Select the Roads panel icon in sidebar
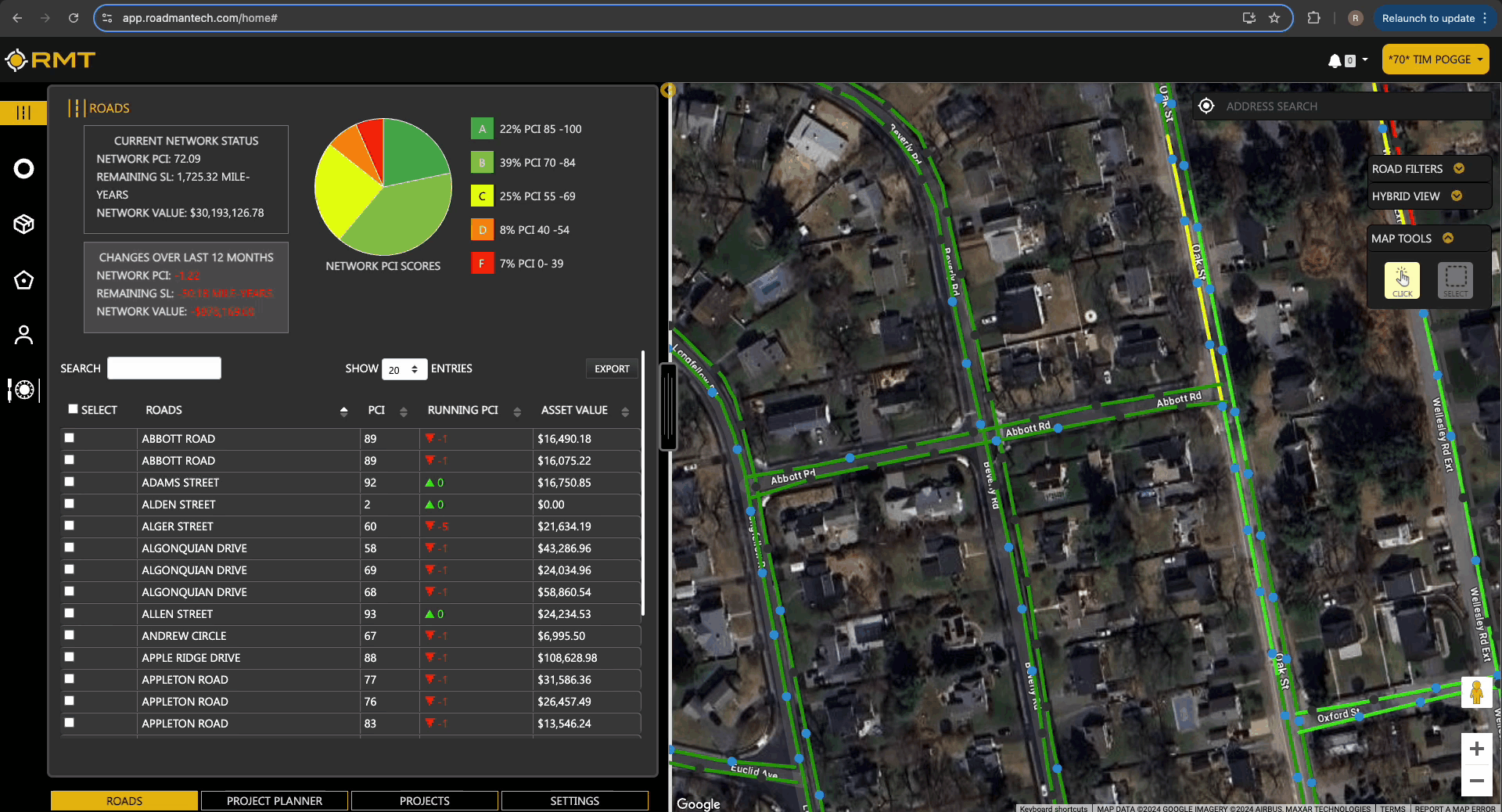The image size is (1502, 812). tap(23, 113)
